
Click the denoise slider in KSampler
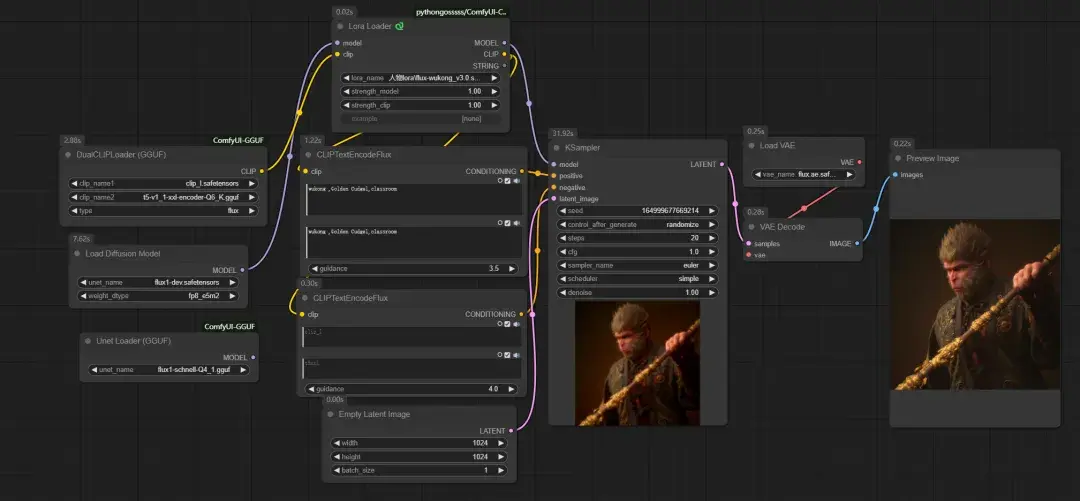click(x=636, y=292)
